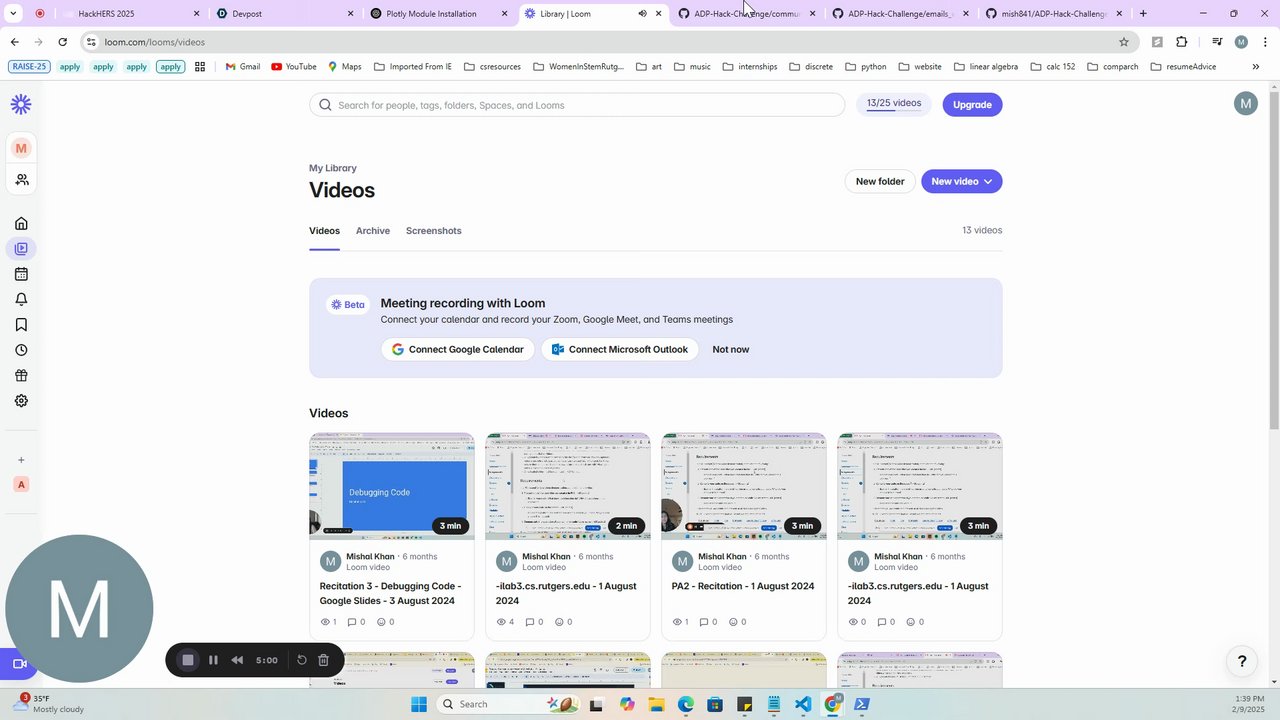This screenshot has height=720, width=1280.
Task: Open the gift rewards icon in sidebar
Action: tap(21, 376)
